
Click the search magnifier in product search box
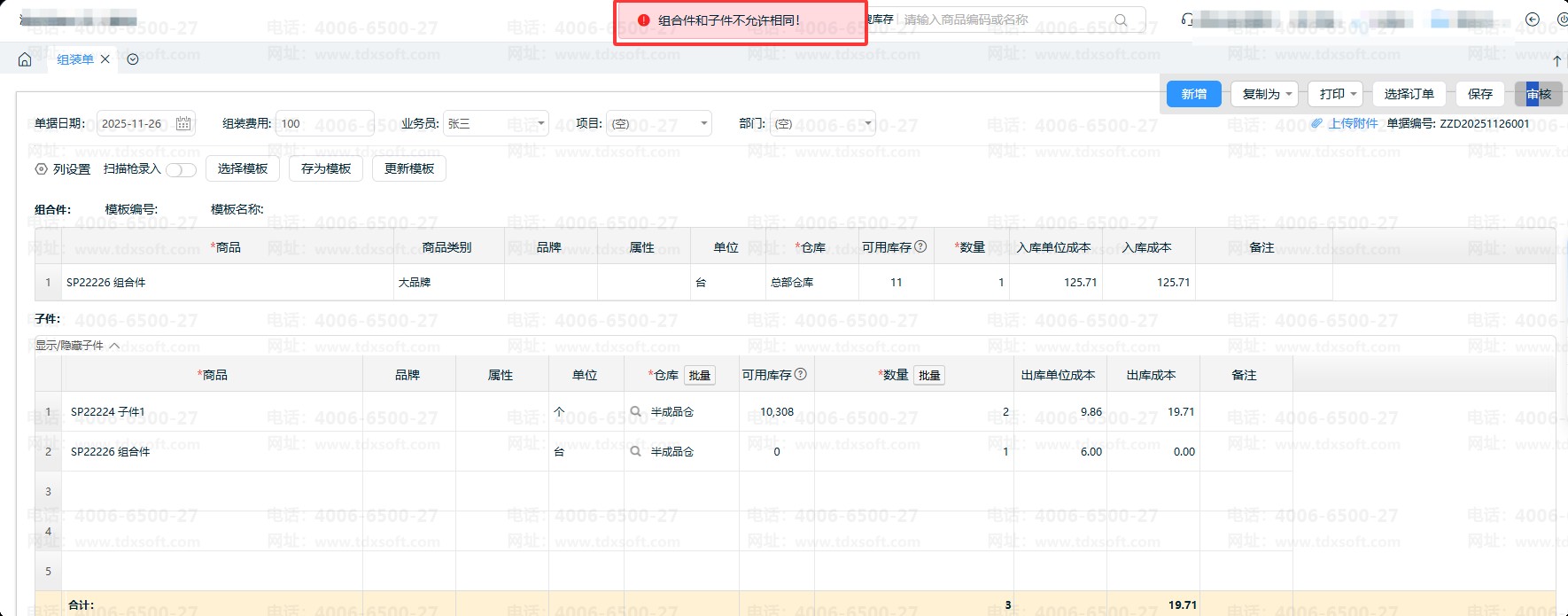(1121, 19)
